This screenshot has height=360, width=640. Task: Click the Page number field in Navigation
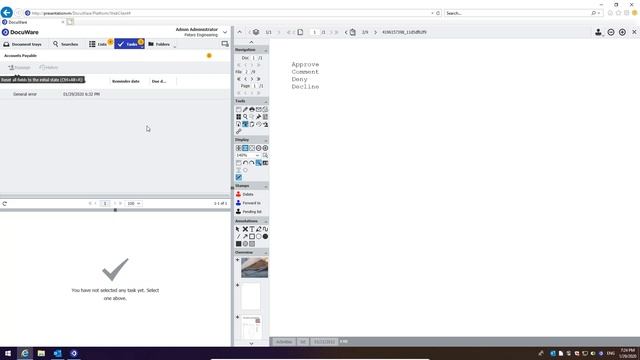click(255, 86)
